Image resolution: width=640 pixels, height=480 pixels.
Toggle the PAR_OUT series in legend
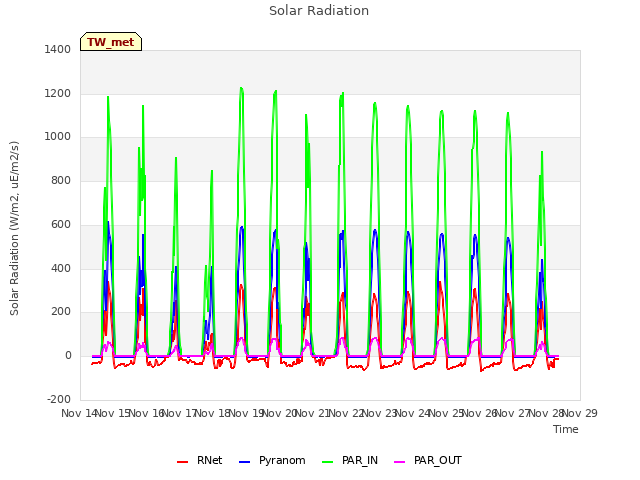428,460
